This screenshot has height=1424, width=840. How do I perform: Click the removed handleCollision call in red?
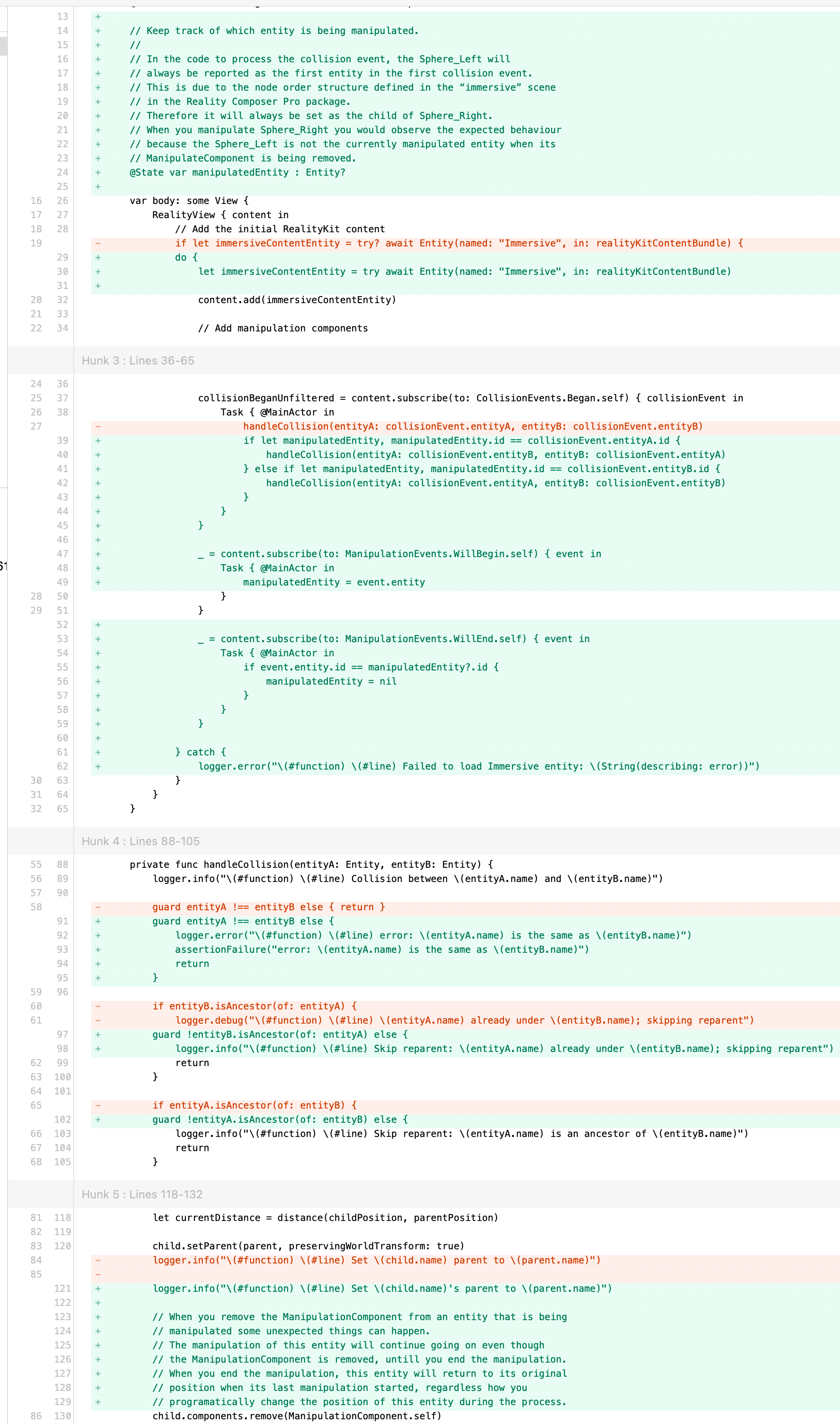pyautogui.click(x=473, y=426)
